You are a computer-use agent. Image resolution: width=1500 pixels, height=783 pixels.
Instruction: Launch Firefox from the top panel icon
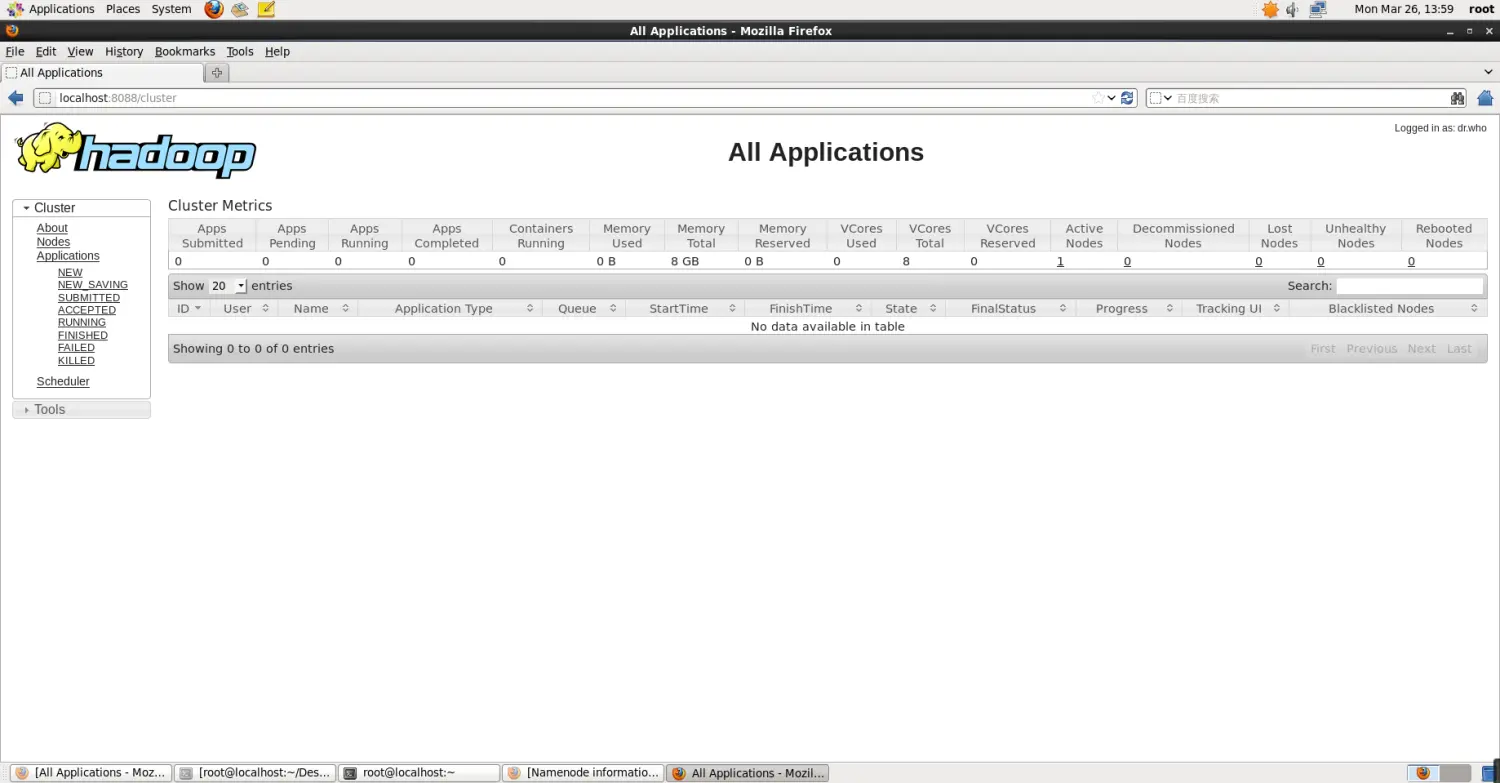click(214, 9)
